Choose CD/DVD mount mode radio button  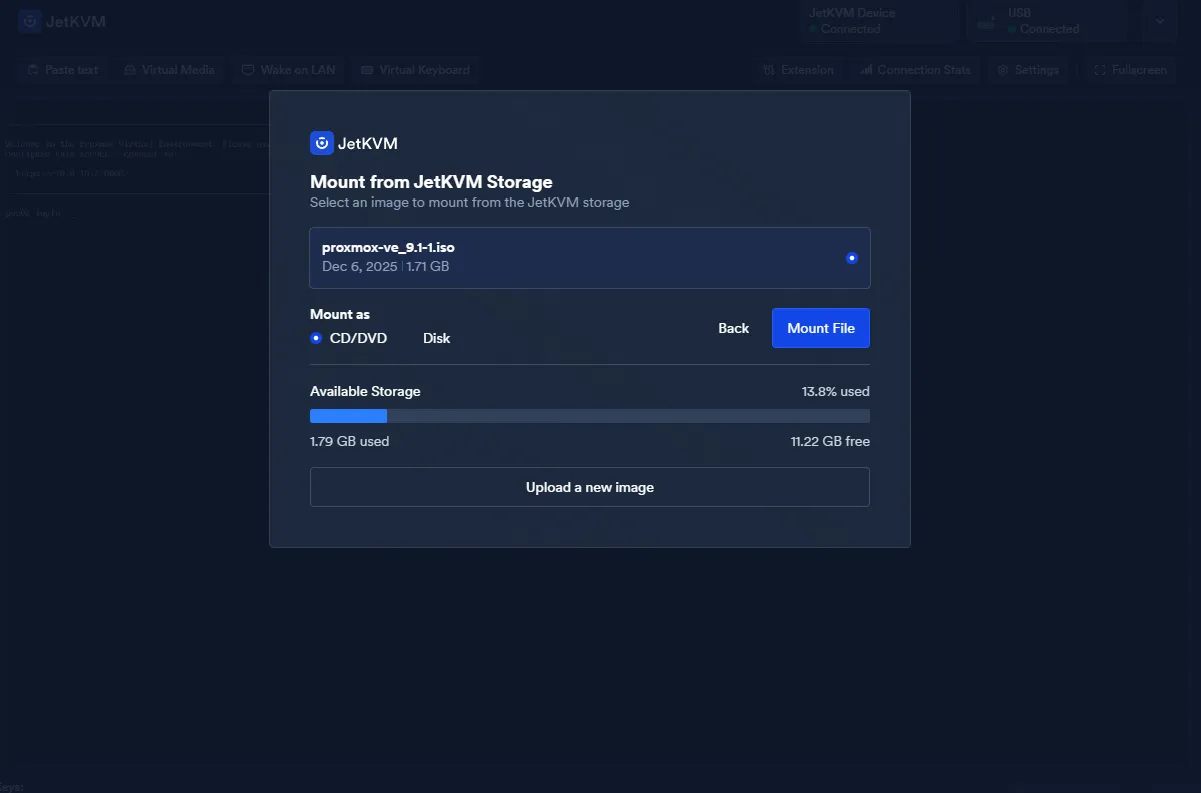tap(316, 338)
